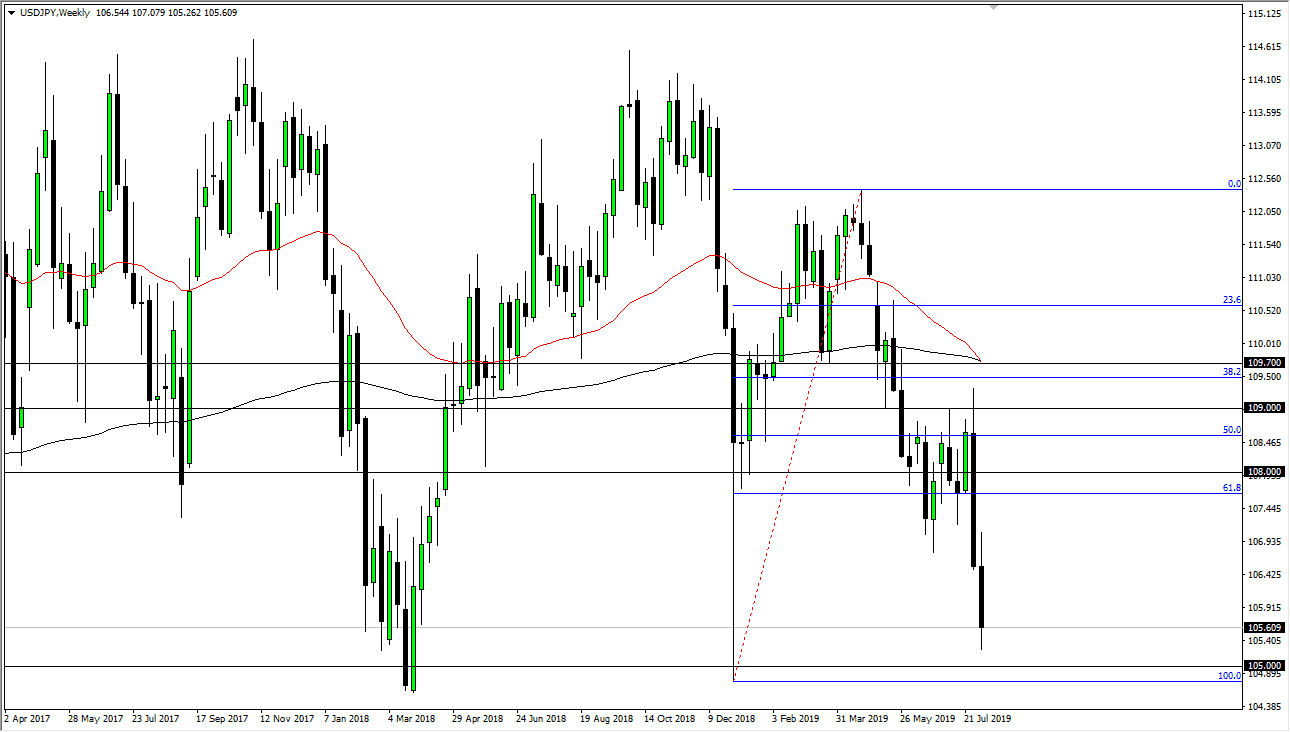Click the 24 Jun 2018 date label
Image resolution: width=1290 pixels, height=732 pixels.
pyautogui.click(x=540, y=718)
